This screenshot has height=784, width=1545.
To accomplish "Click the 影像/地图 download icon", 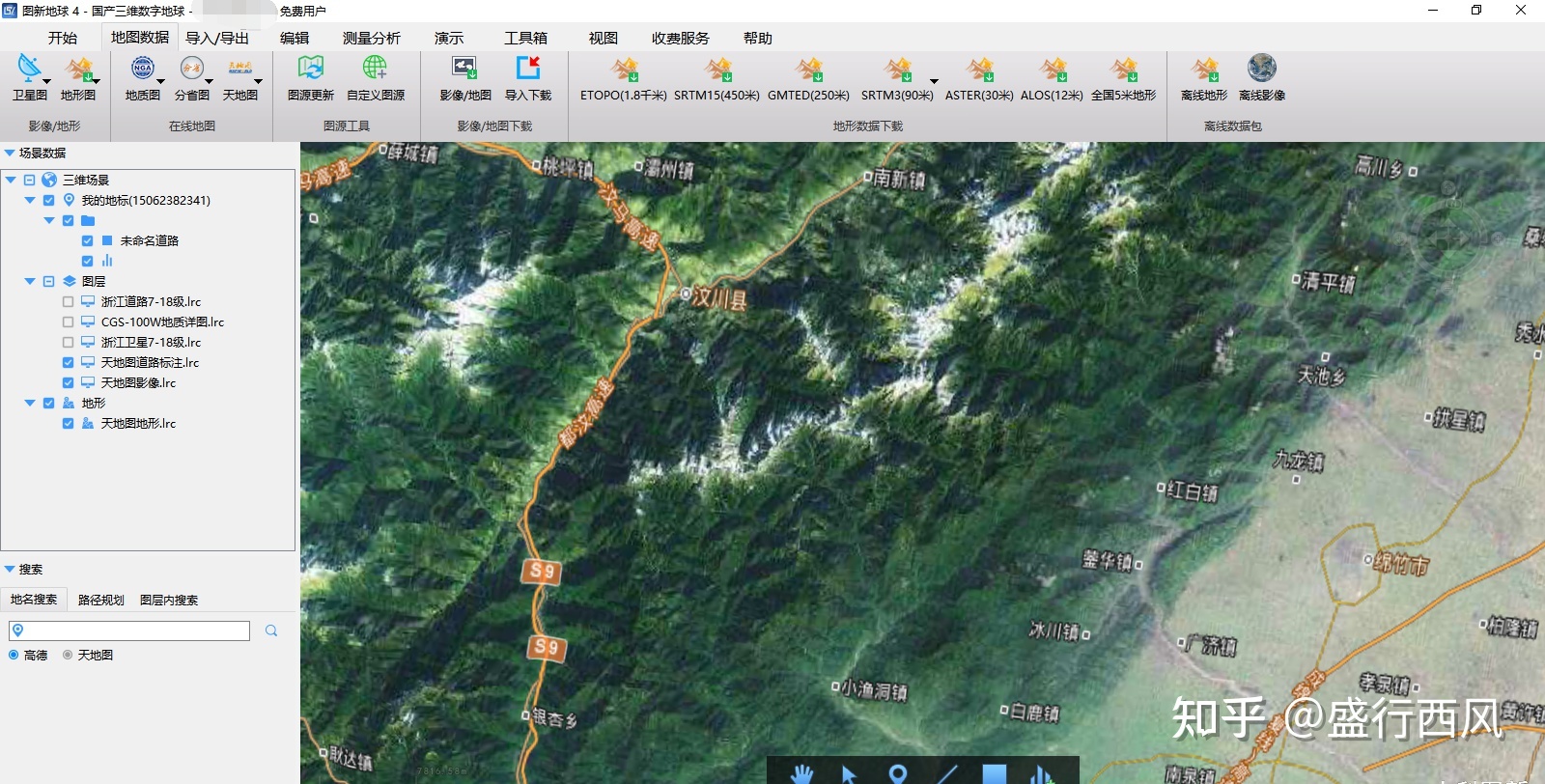I will (x=464, y=70).
